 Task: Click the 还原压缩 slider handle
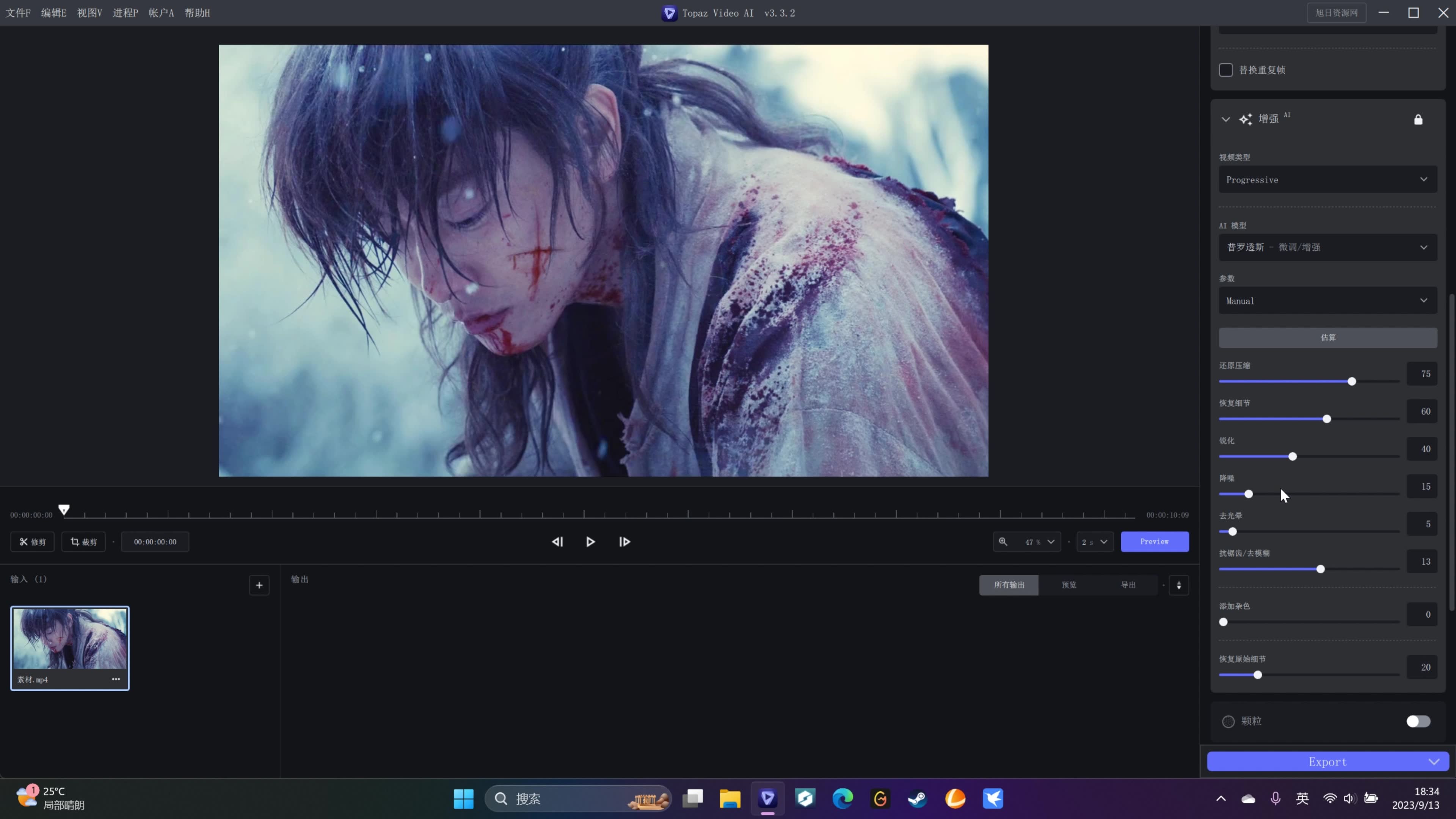1351,381
